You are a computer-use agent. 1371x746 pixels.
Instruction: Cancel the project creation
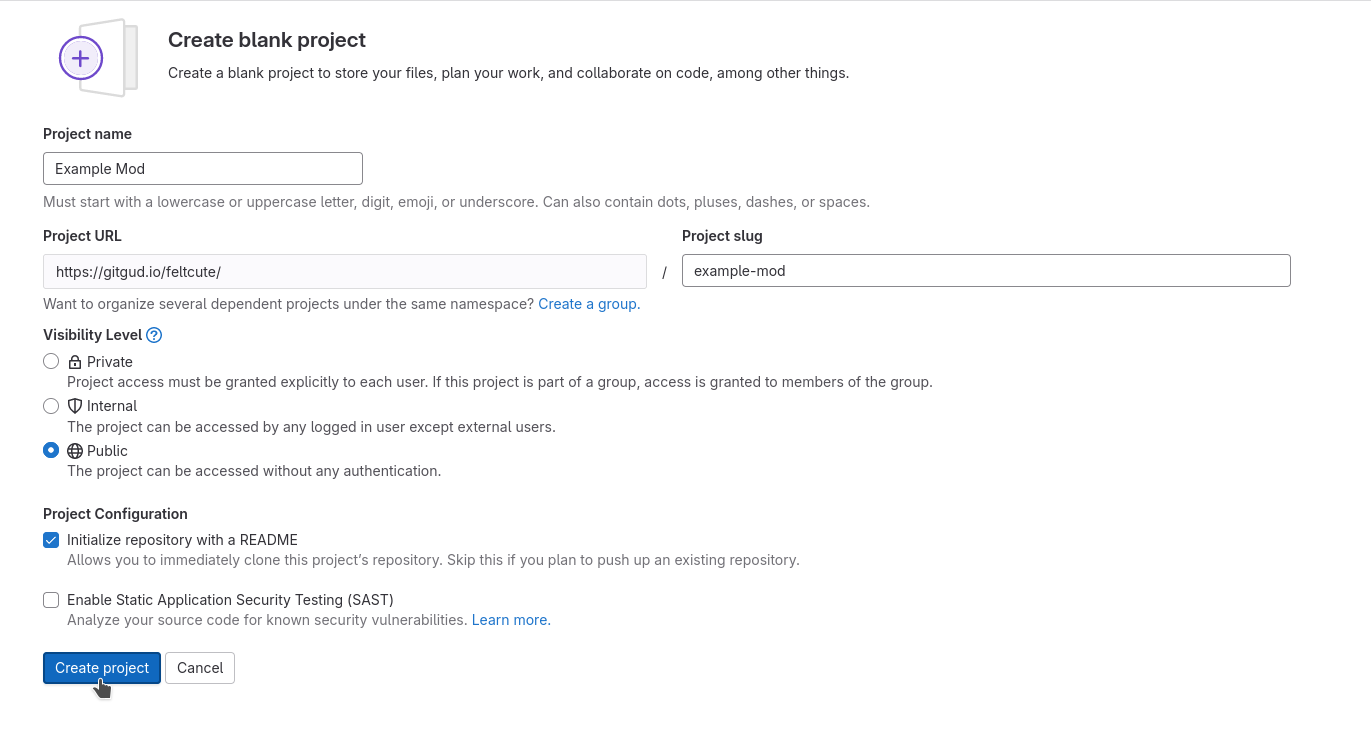click(x=200, y=668)
